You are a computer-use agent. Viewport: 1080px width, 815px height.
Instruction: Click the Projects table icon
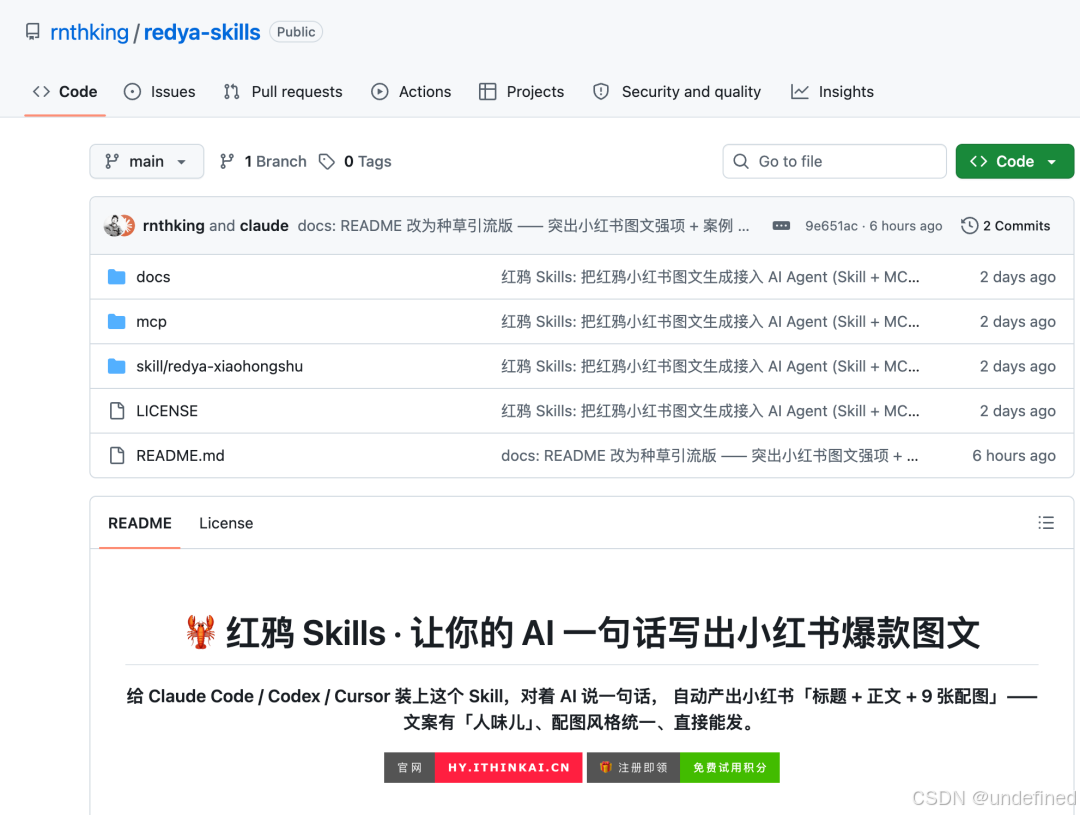pyautogui.click(x=488, y=92)
